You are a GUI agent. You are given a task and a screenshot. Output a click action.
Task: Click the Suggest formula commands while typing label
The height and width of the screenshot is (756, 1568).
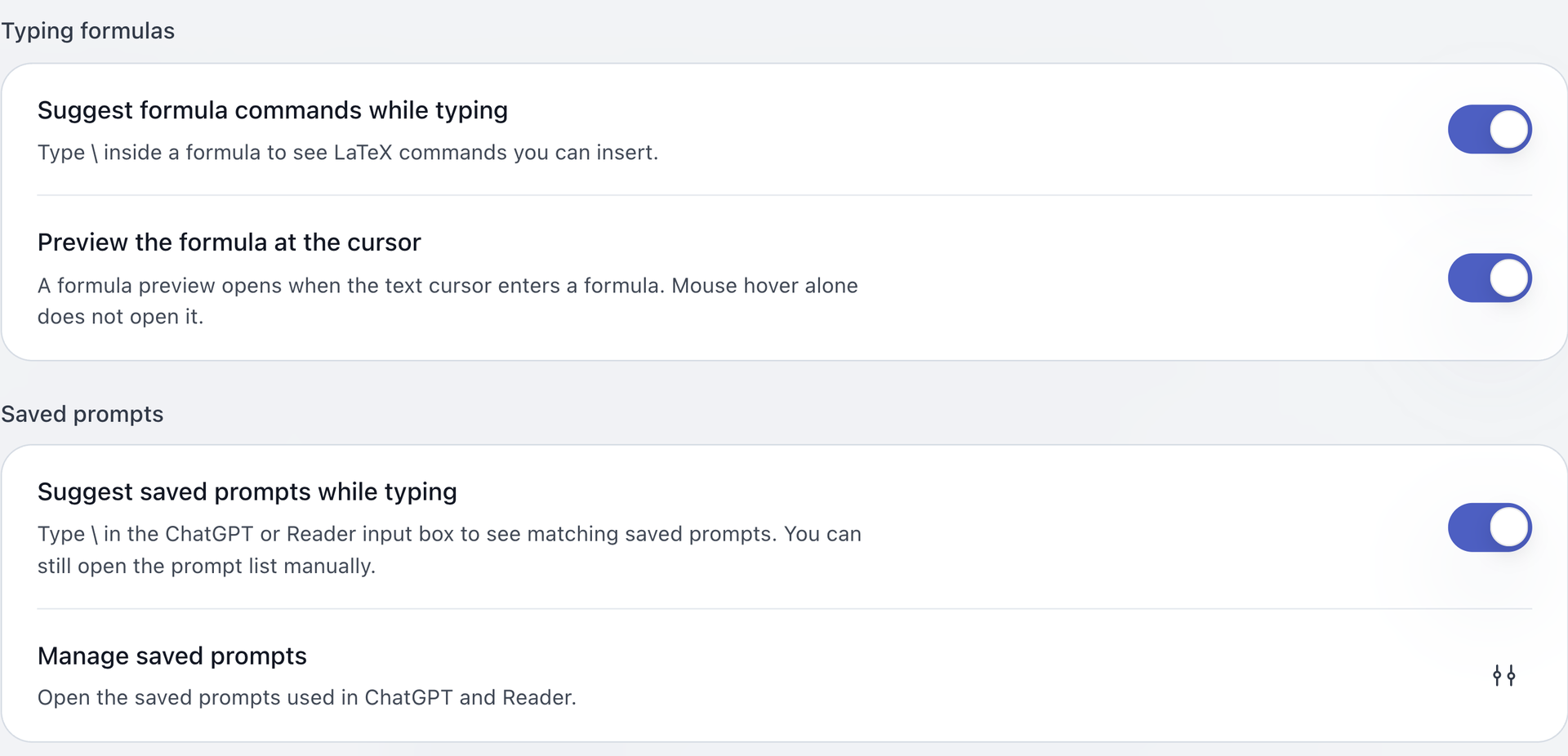click(x=273, y=110)
